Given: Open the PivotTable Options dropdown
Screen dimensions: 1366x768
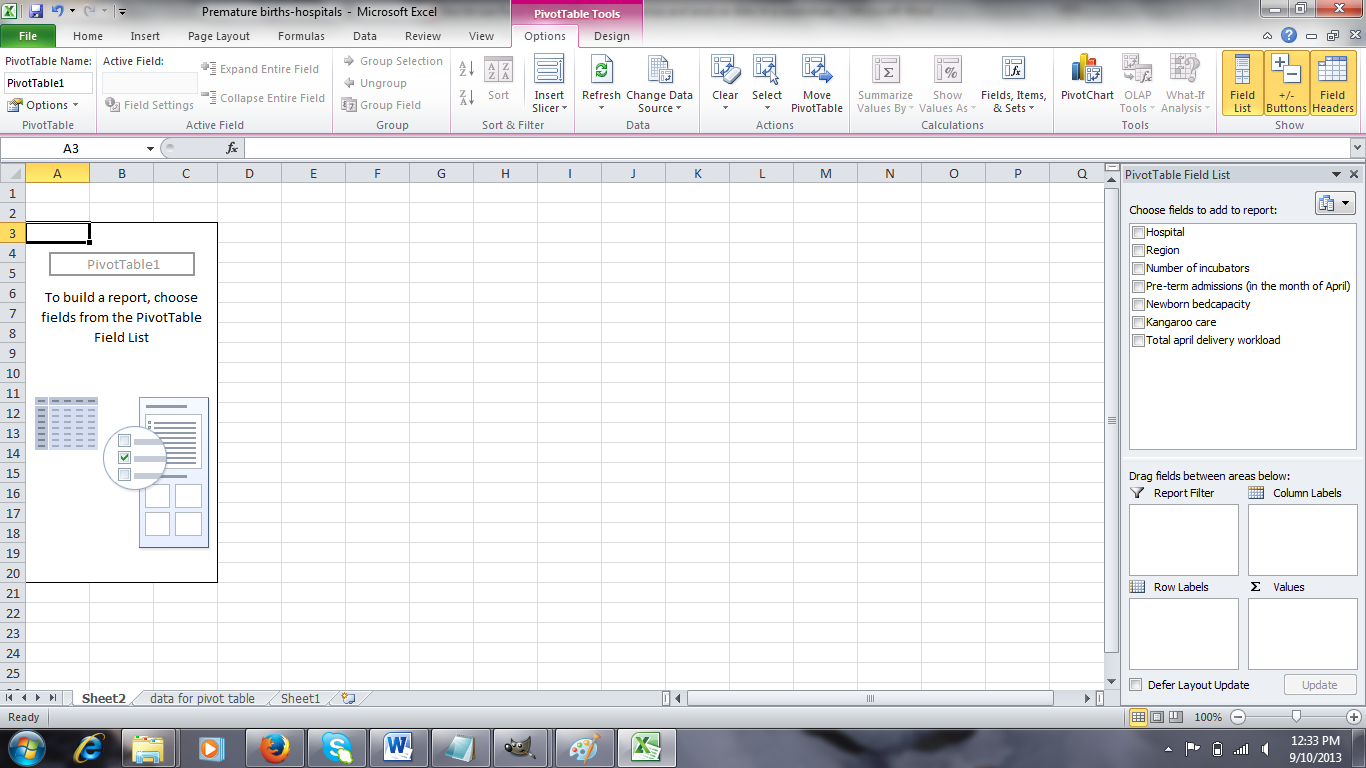Looking at the screenshot, I should 42,105.
